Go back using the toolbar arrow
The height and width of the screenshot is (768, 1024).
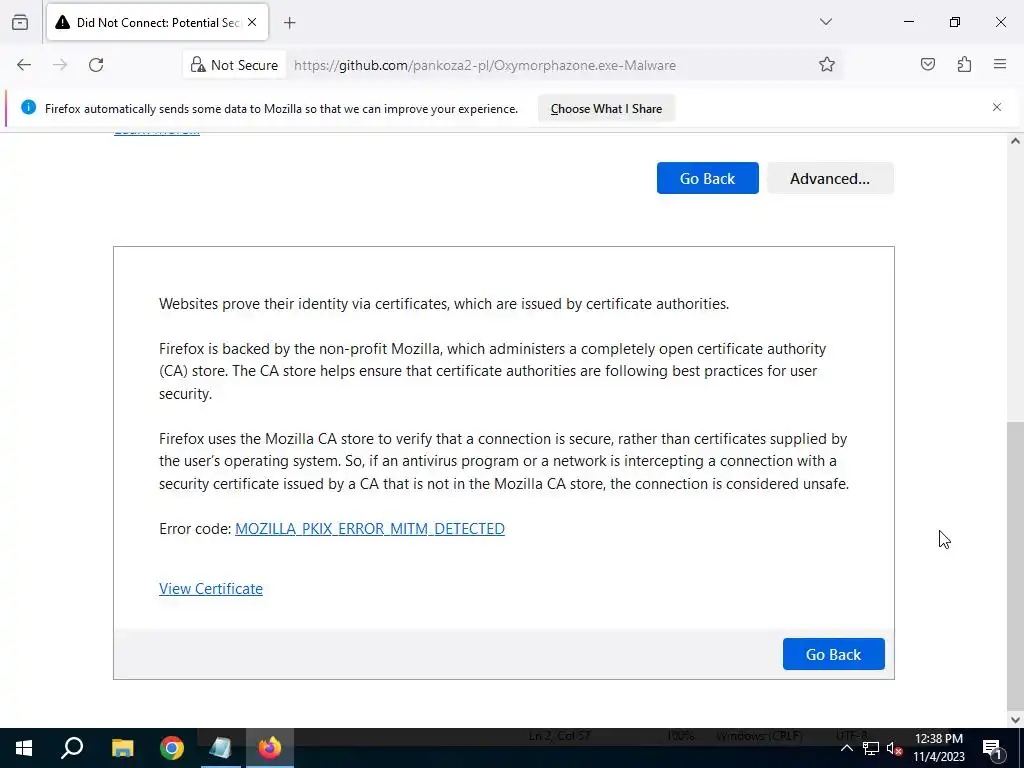point(24,65)
